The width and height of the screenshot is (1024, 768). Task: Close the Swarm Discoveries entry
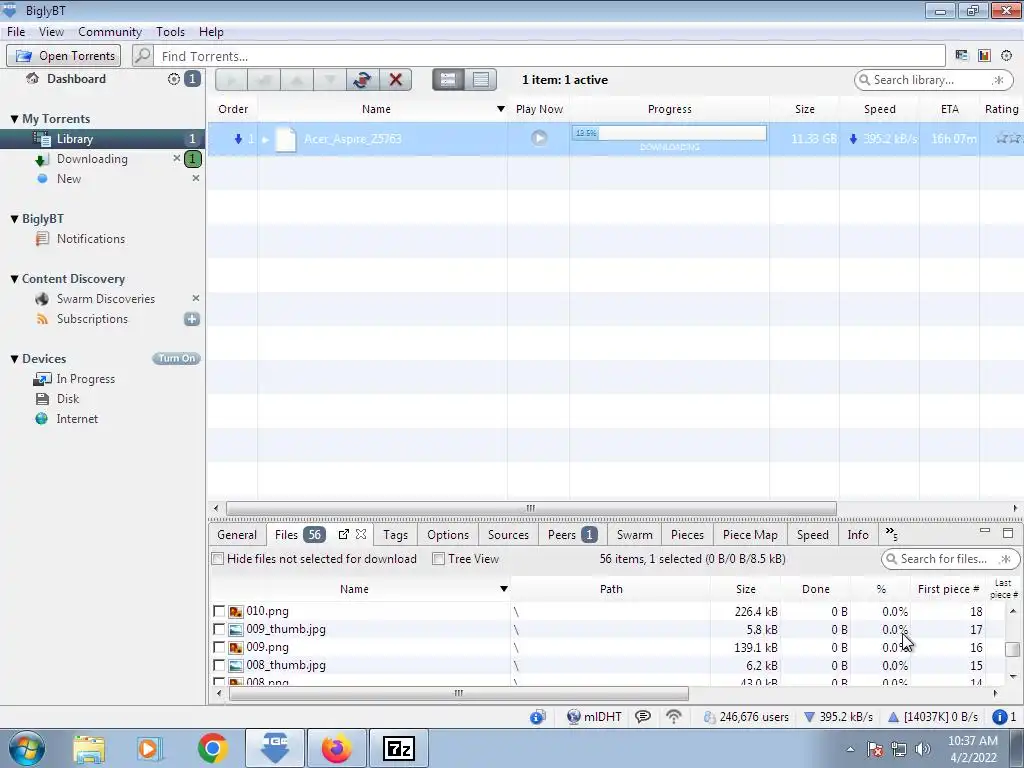click(x=195, y=298)
